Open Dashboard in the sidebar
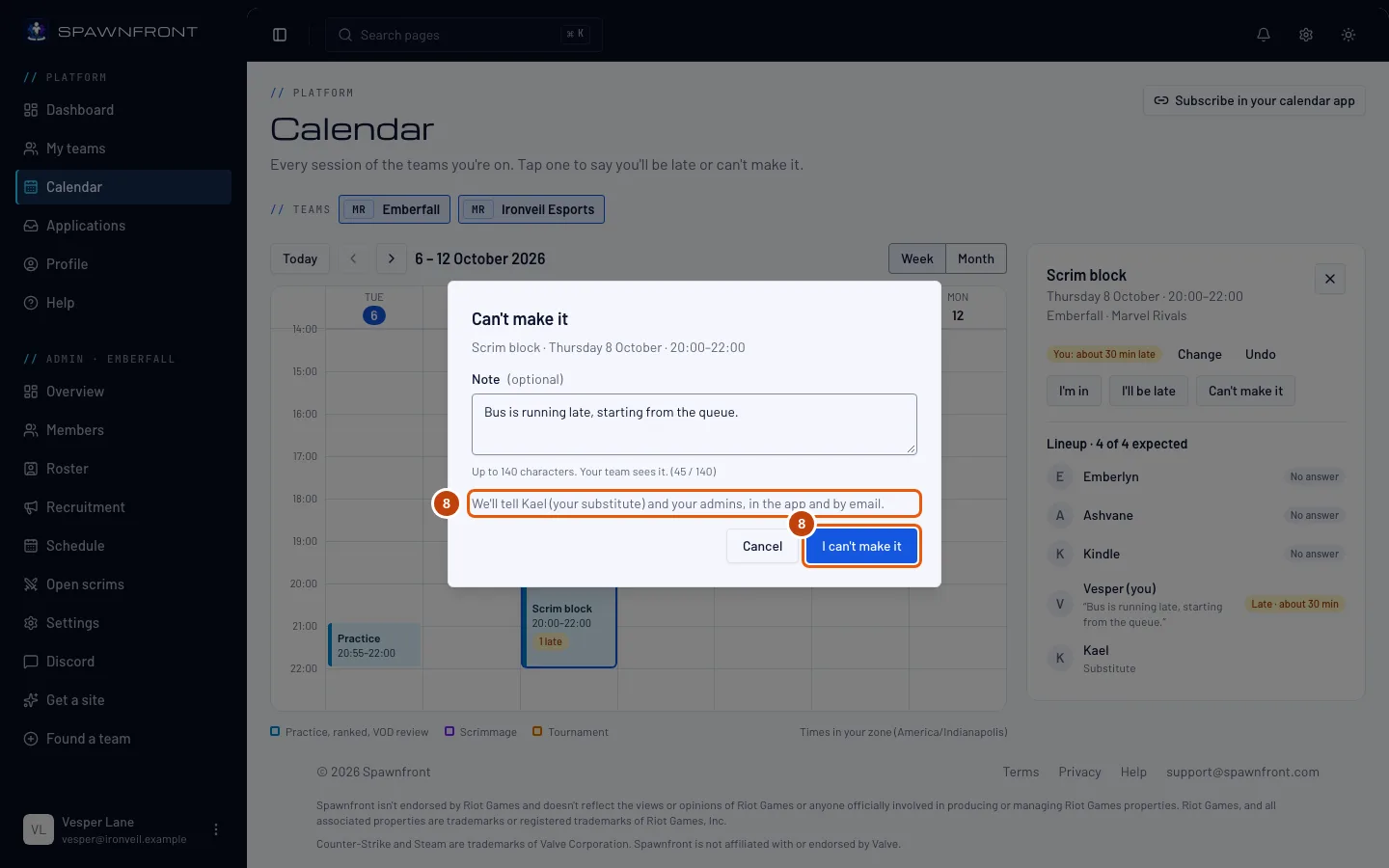 (123, 110)
